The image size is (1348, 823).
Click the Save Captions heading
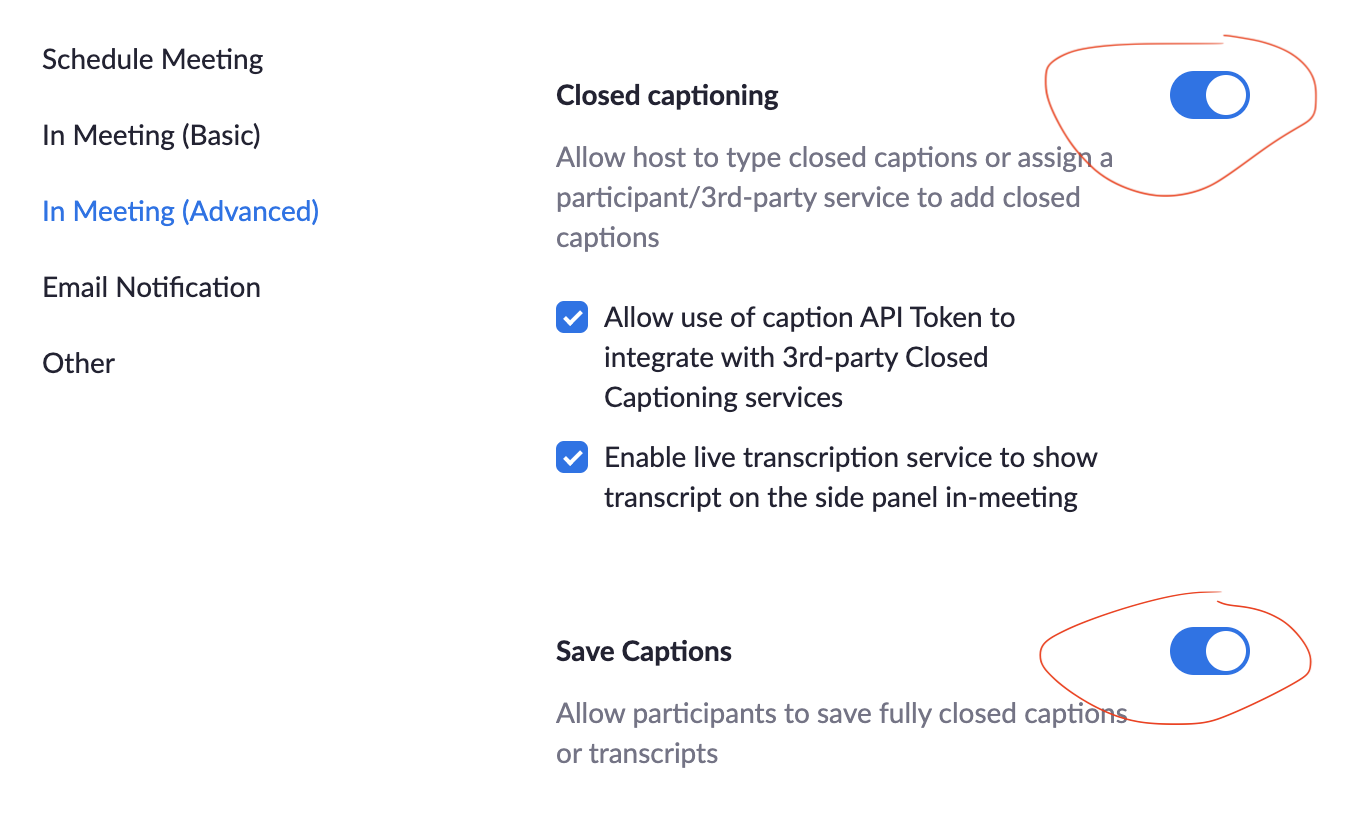click(x=643, y=651)
